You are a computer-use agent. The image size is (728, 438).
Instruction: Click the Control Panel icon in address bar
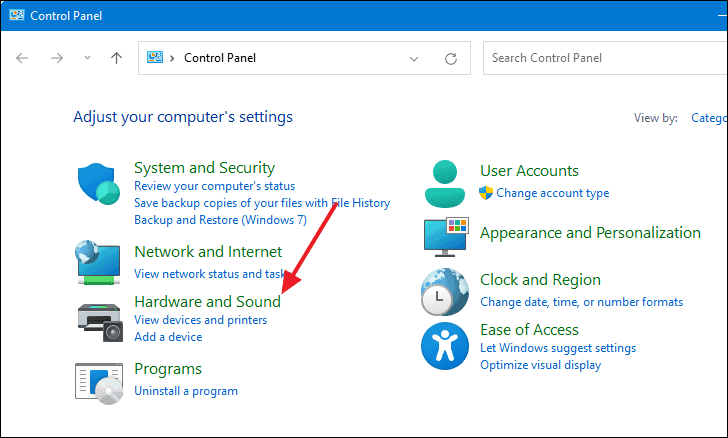pos(155,58)
